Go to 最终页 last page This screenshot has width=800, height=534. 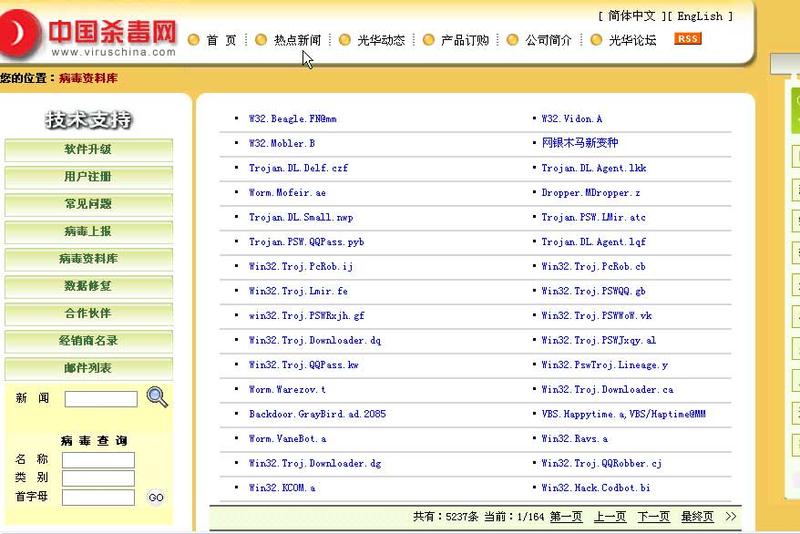click(697, 516)
